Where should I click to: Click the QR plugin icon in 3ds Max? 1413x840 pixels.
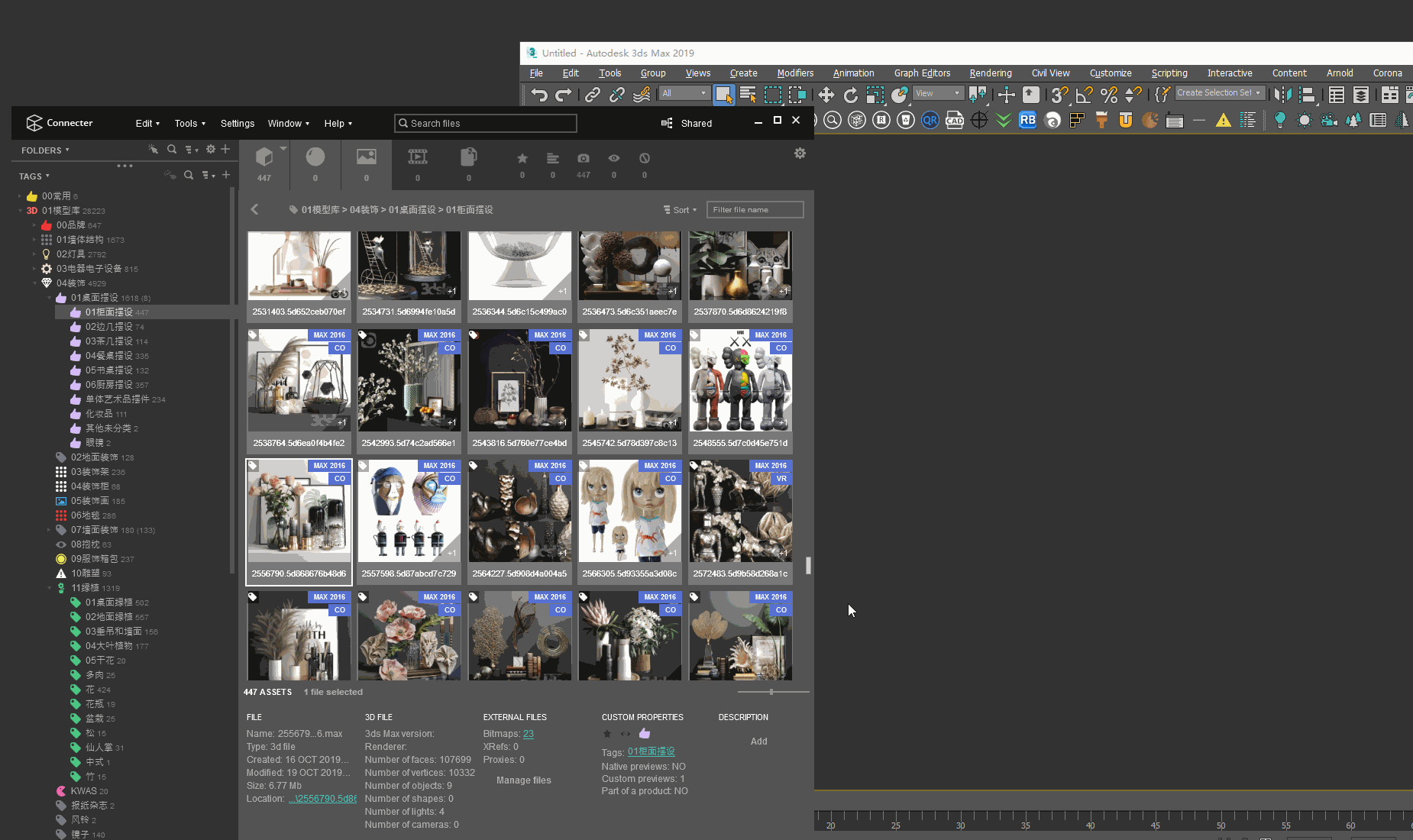tap(930, 120)
